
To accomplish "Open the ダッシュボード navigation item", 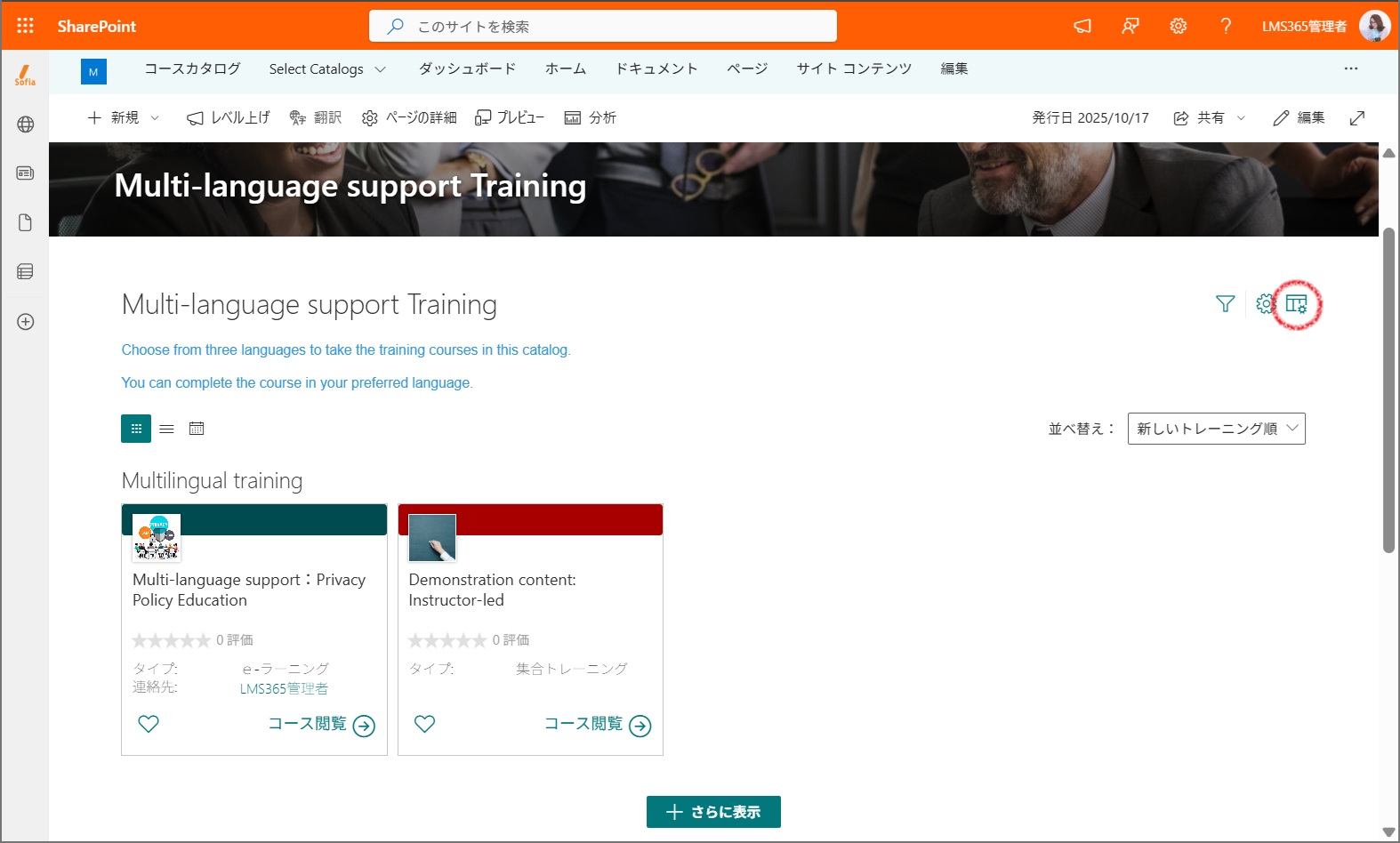I will pos(467,69).
